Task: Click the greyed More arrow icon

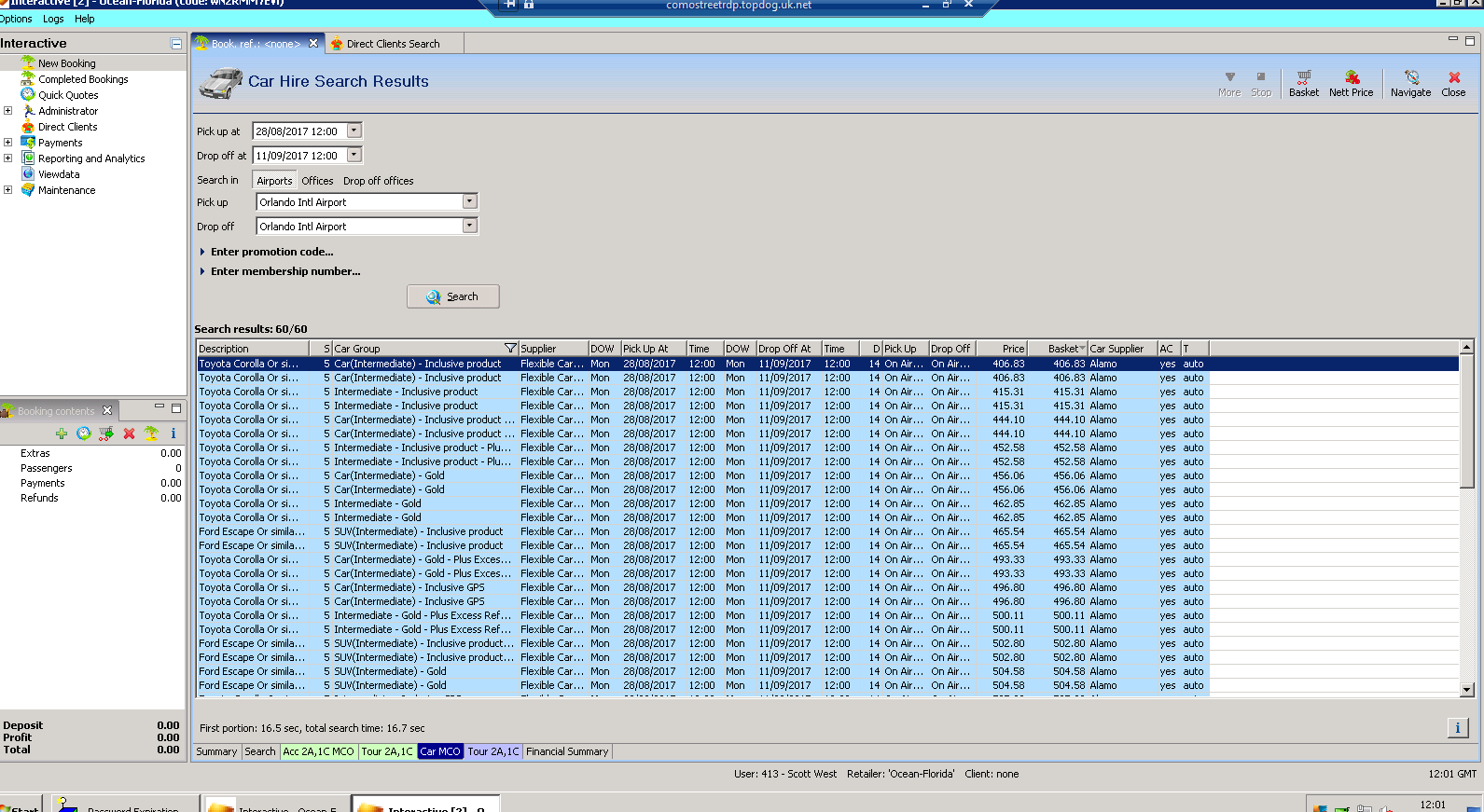Action: point(1229,77)
